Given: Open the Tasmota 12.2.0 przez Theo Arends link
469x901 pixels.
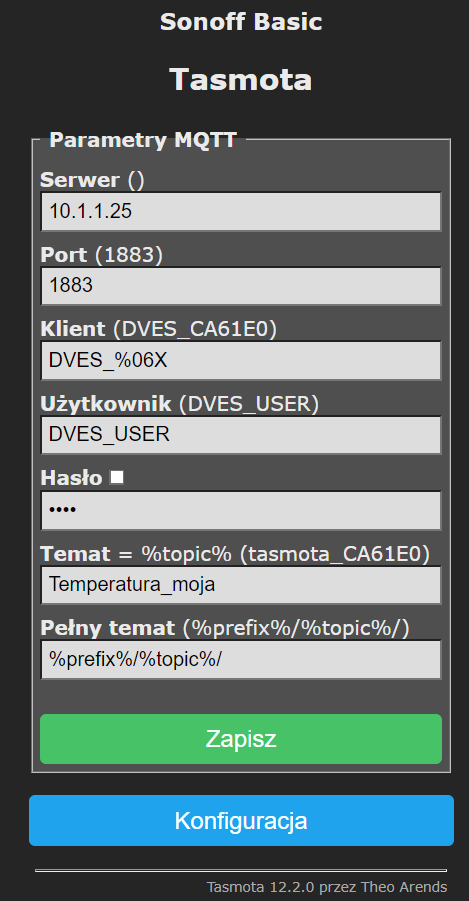Looking at the screenshot, I should tap(326, 887).
